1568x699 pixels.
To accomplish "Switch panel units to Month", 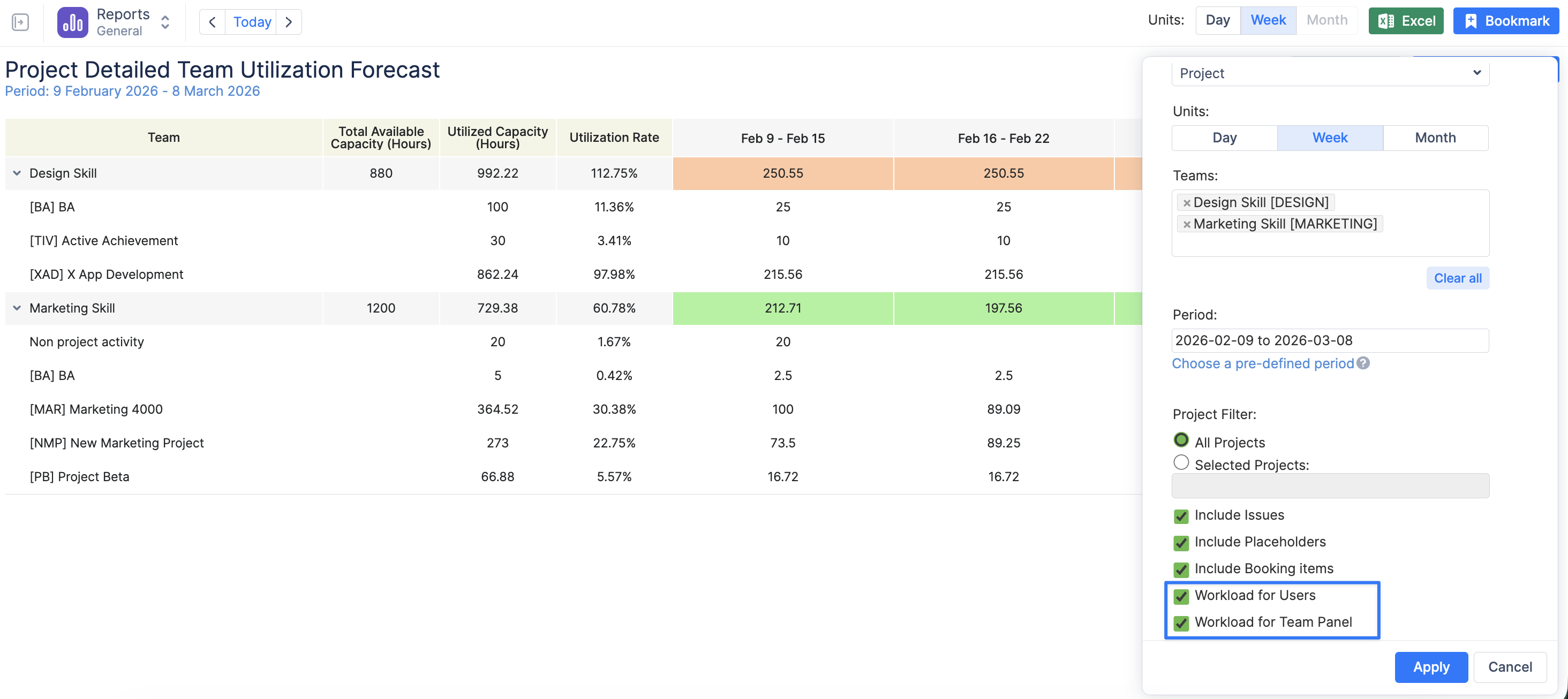I will (x=1435, y=138).
